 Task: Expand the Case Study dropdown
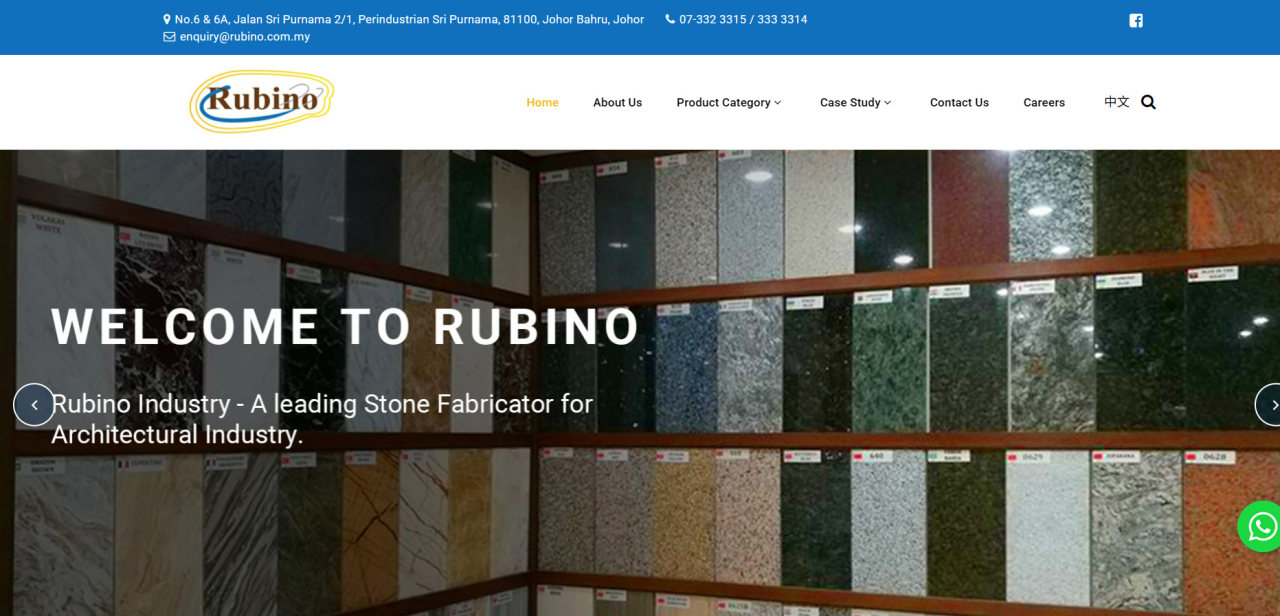pyautogui.click(x=850, y=102)
